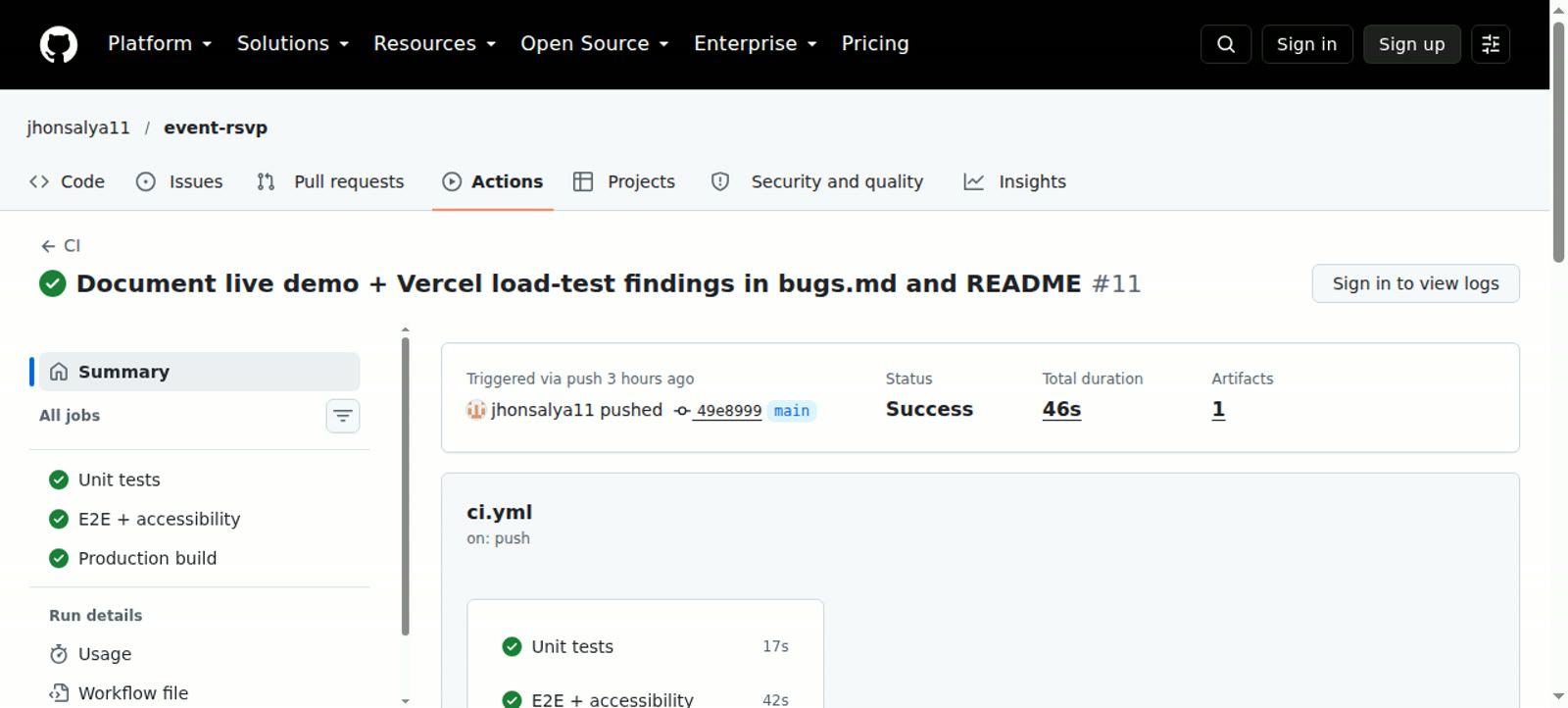Viewport: 1568px width, 708px height.
Task: Expand the Platform dropdown menu
Action: 160,44
